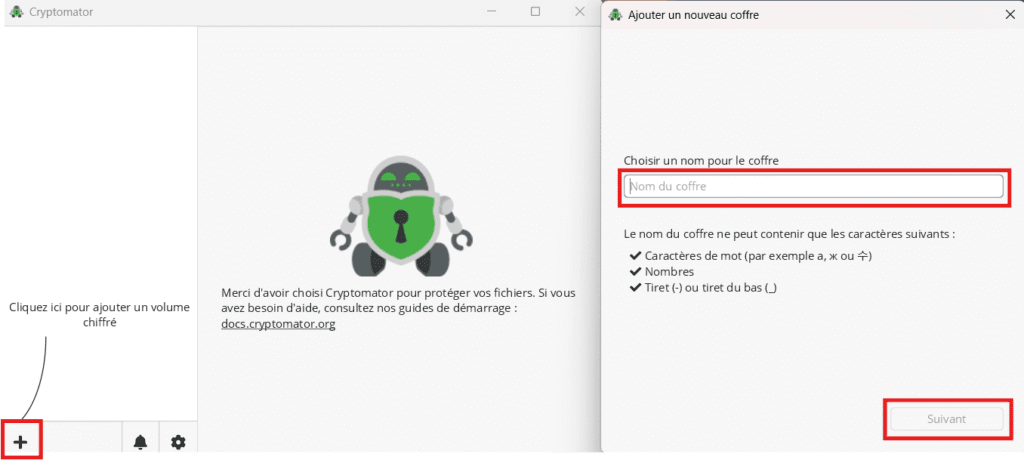
Task: Open notifications via the bell icon
Action: tap(140, 442)
